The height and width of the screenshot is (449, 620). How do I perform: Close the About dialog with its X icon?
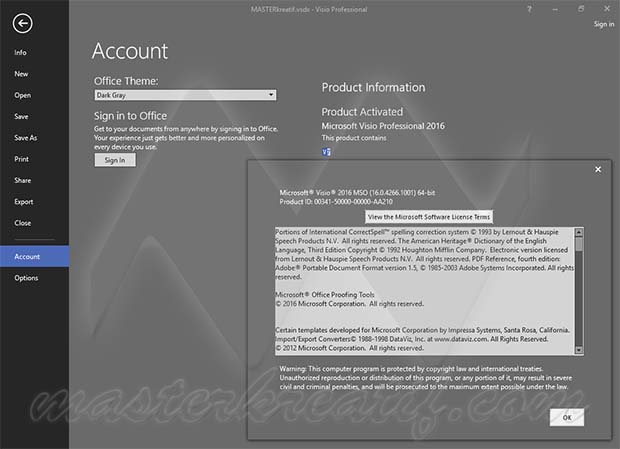(x=598, y=170)
